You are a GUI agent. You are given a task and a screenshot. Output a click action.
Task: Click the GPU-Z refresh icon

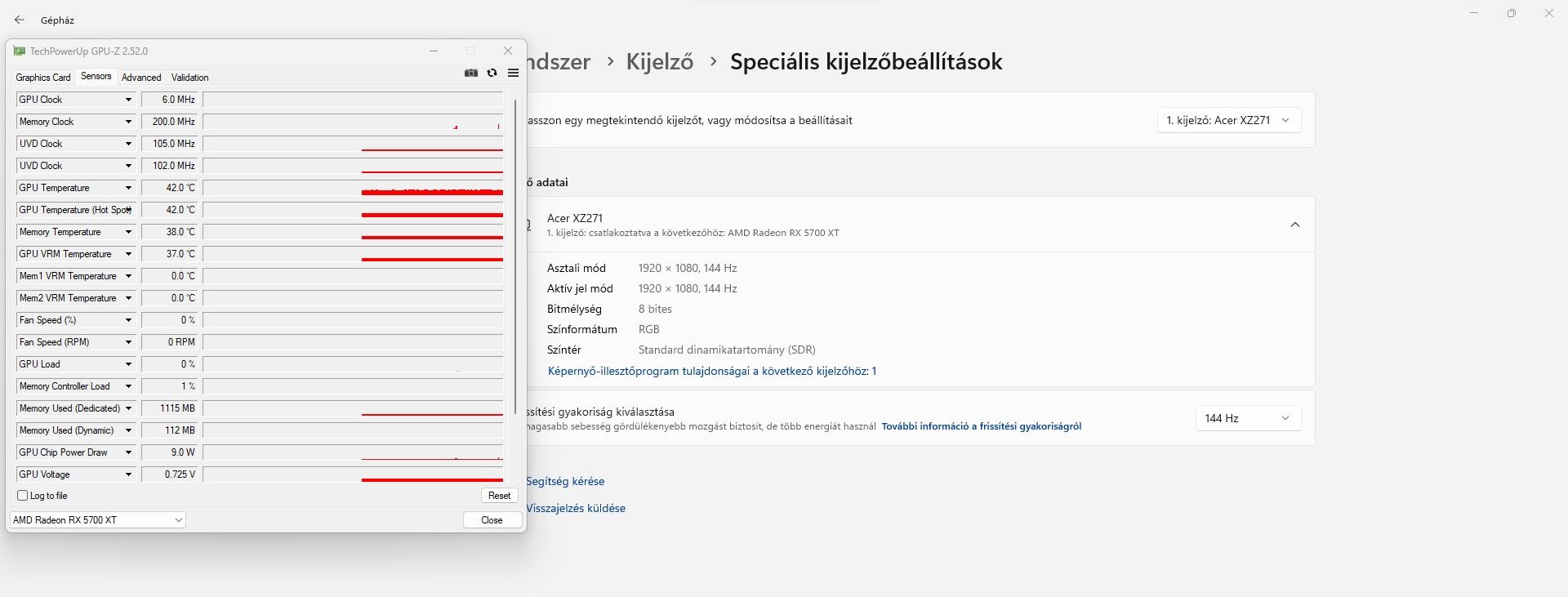[492, 73]
